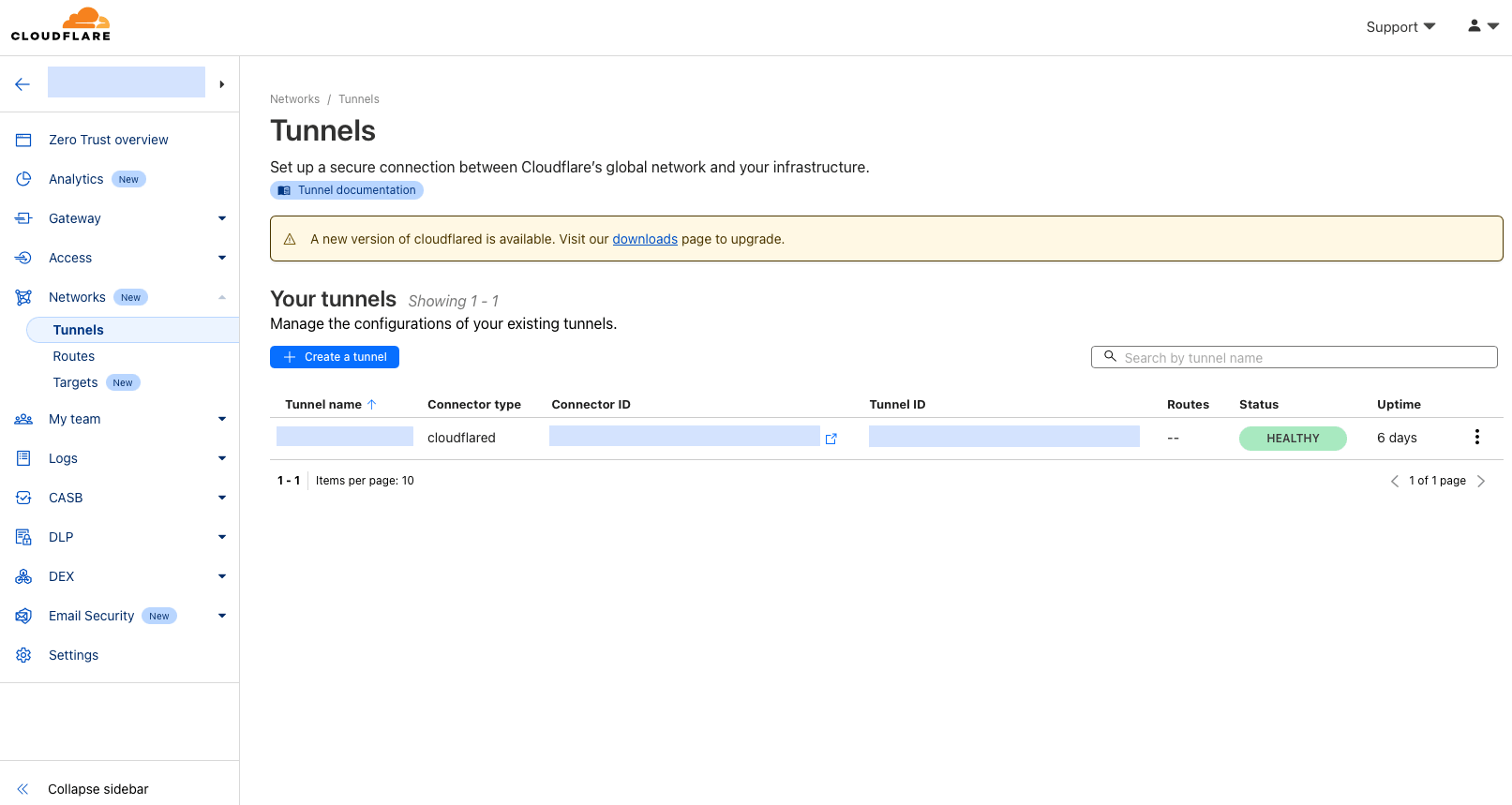Click the Logs icon in sidebar
The image size is (1512, 805).
23,458
